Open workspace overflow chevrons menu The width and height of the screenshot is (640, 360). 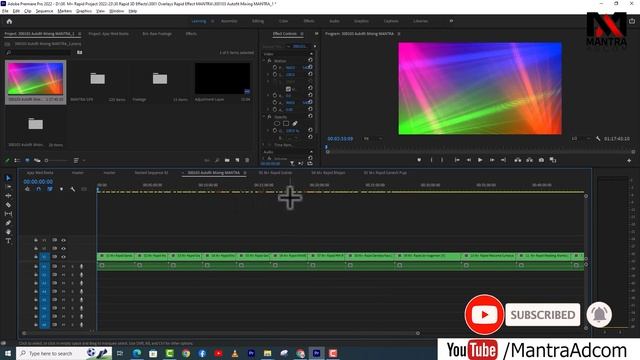(451, 21)
